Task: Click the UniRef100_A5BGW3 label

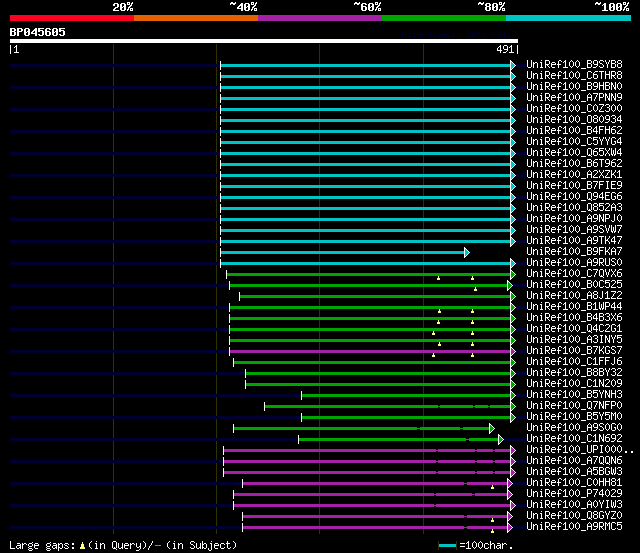Action: click(574, 472)
